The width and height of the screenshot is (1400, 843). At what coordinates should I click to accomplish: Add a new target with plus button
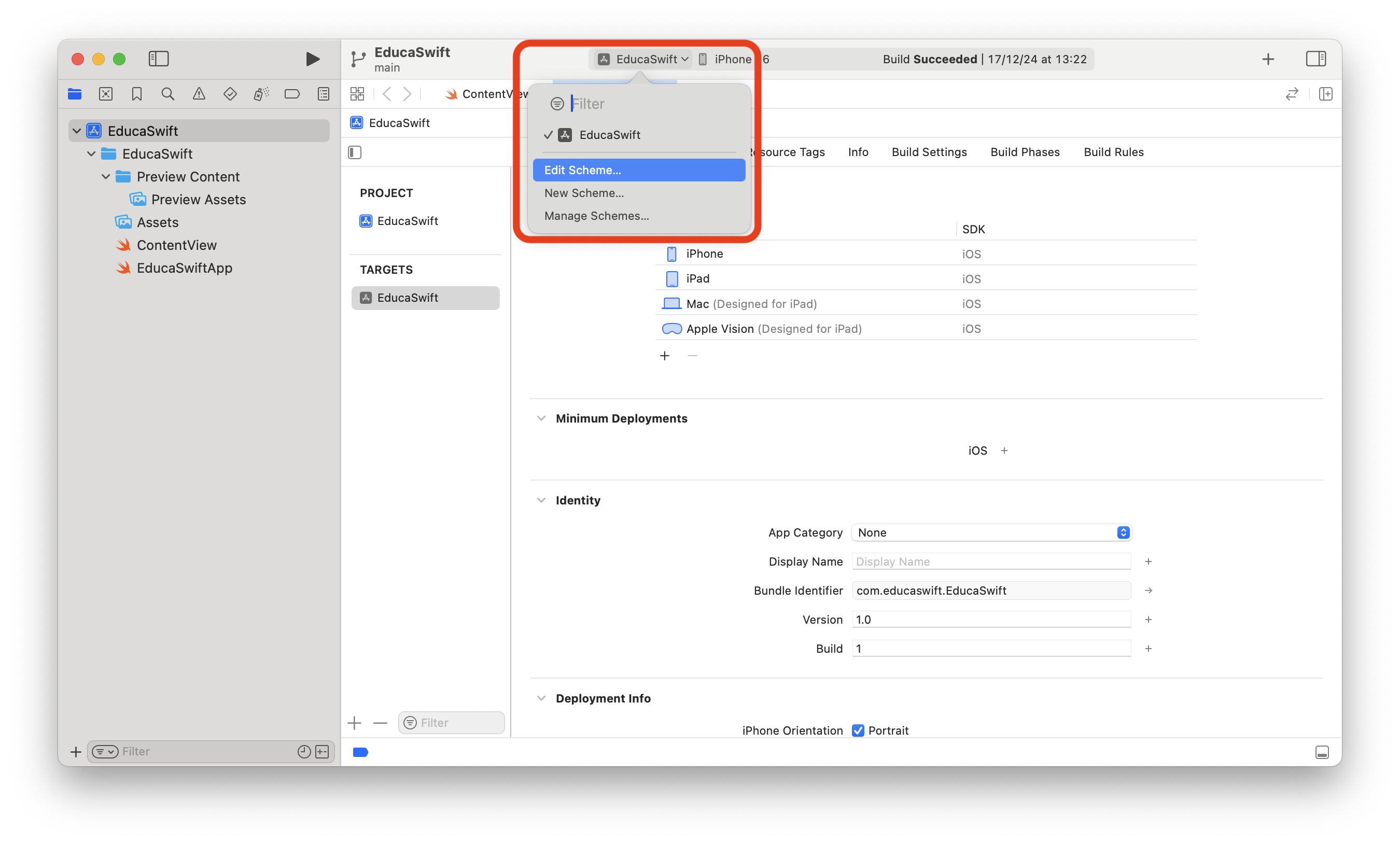[x=354, y=723]
